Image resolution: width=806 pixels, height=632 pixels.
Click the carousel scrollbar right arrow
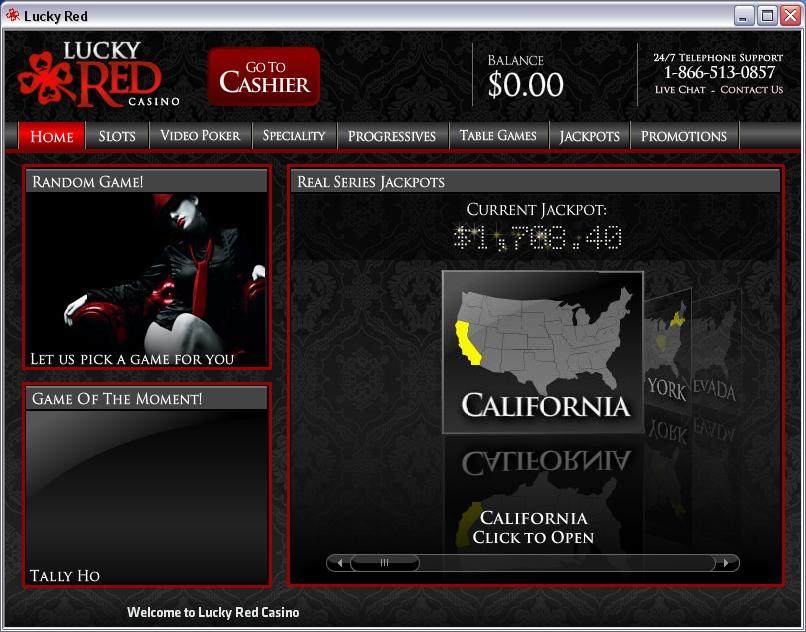pyautogui.click(x=728, y=563)
